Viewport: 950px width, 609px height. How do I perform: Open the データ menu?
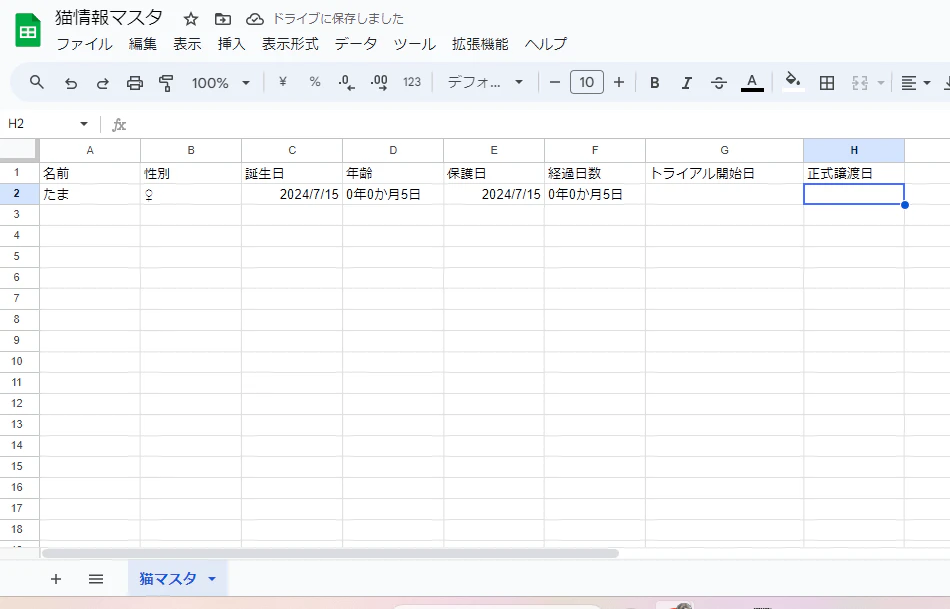click(356, 44)
